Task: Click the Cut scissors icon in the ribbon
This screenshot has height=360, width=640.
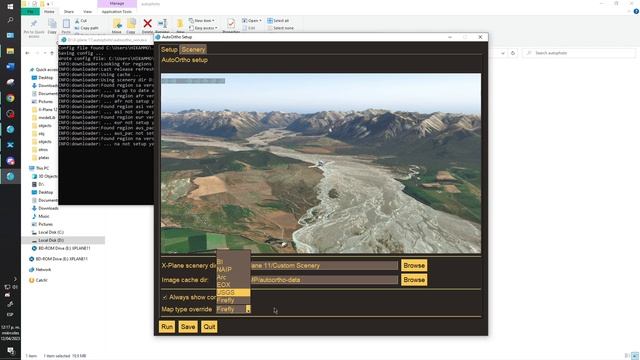Action: coord(77,20)
